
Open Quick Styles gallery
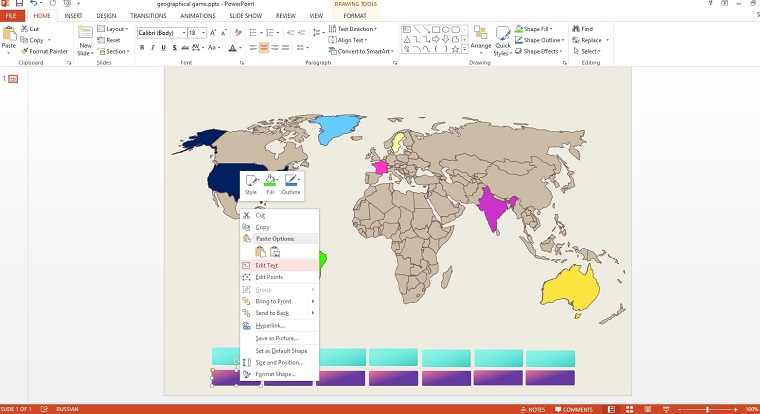coord(503,38)
